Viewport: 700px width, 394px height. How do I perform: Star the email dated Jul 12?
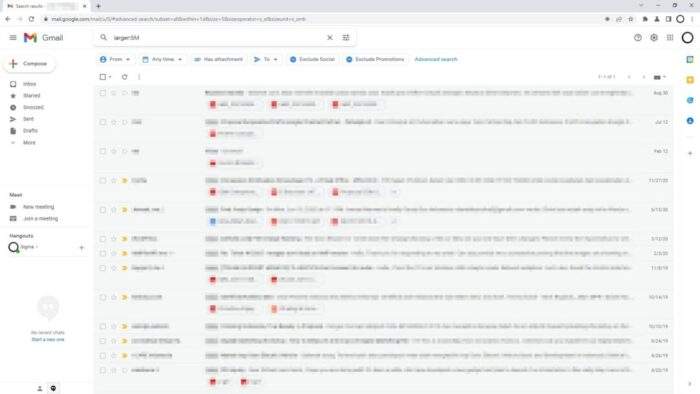pos(114,122)
